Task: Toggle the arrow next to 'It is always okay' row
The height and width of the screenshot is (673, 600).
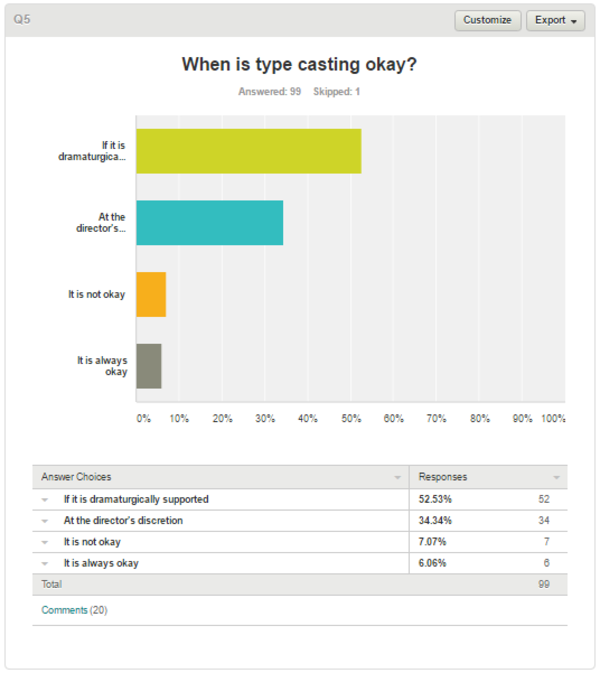Action: (45, 564)
